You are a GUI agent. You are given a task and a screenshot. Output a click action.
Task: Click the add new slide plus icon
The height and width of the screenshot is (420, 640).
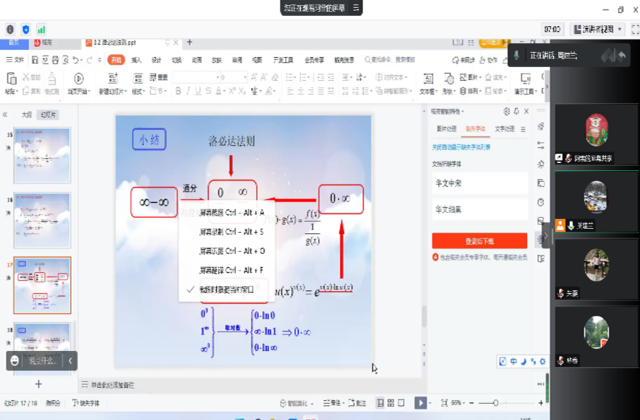[x=39, y=383]
